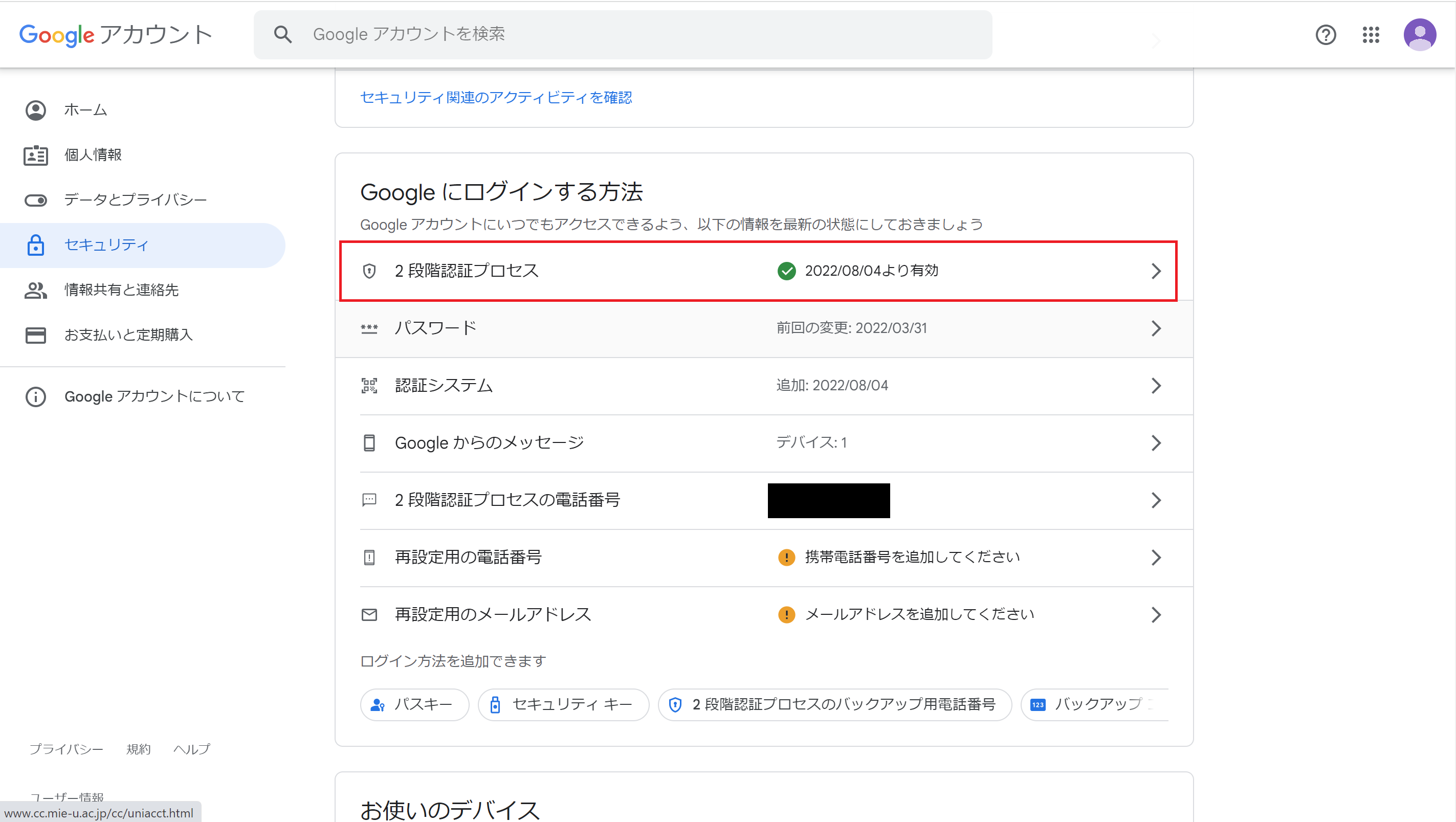1456x822 pixels.
Task: Click the 追加: 2022/08/04 text
Action: tap(832, 386)
